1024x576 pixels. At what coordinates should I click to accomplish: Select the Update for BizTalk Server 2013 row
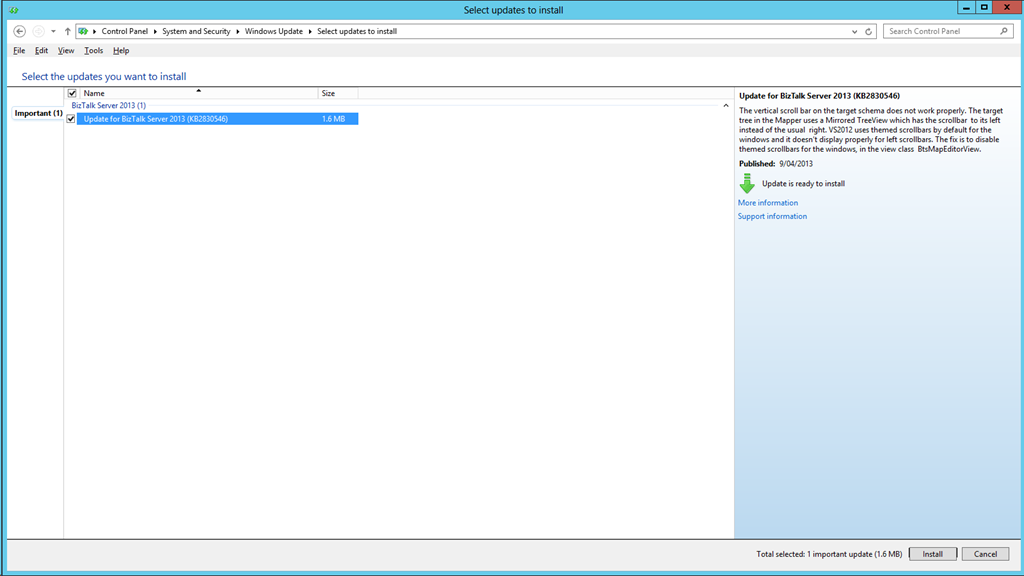pyautogui.click(x=217, y=119)
